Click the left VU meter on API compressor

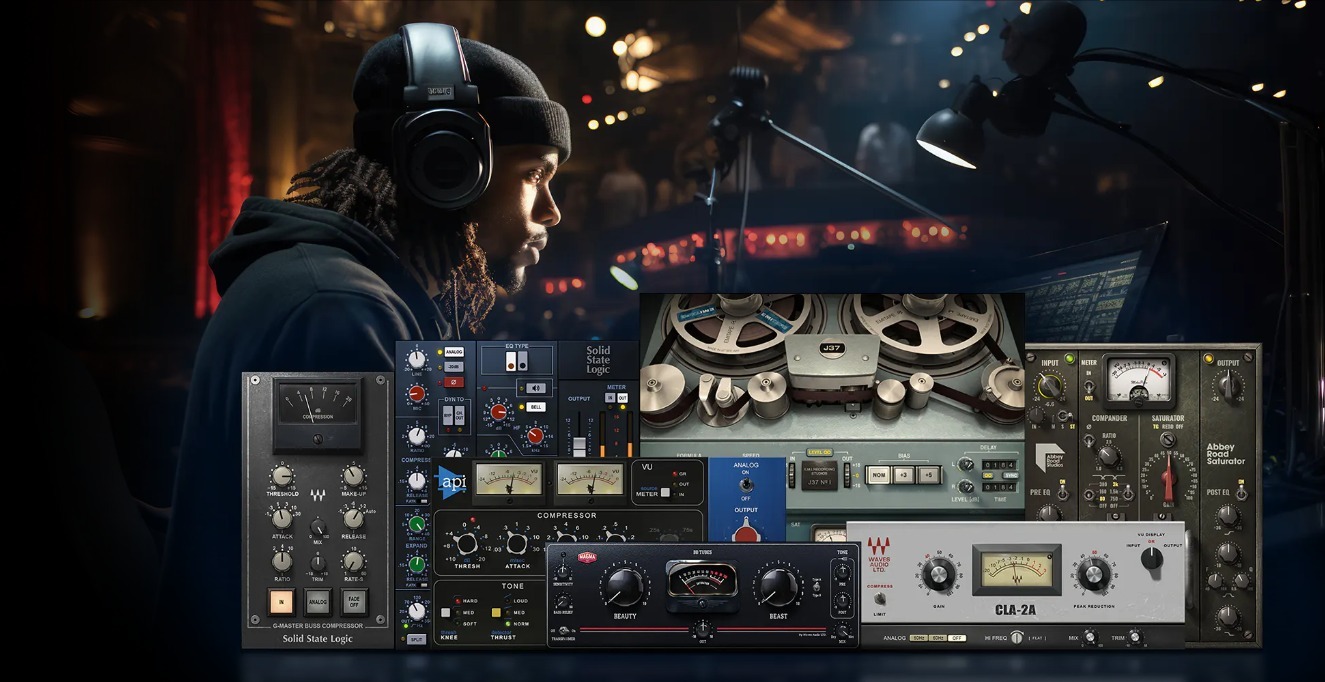pyautogui.click(x=508, y=478)
